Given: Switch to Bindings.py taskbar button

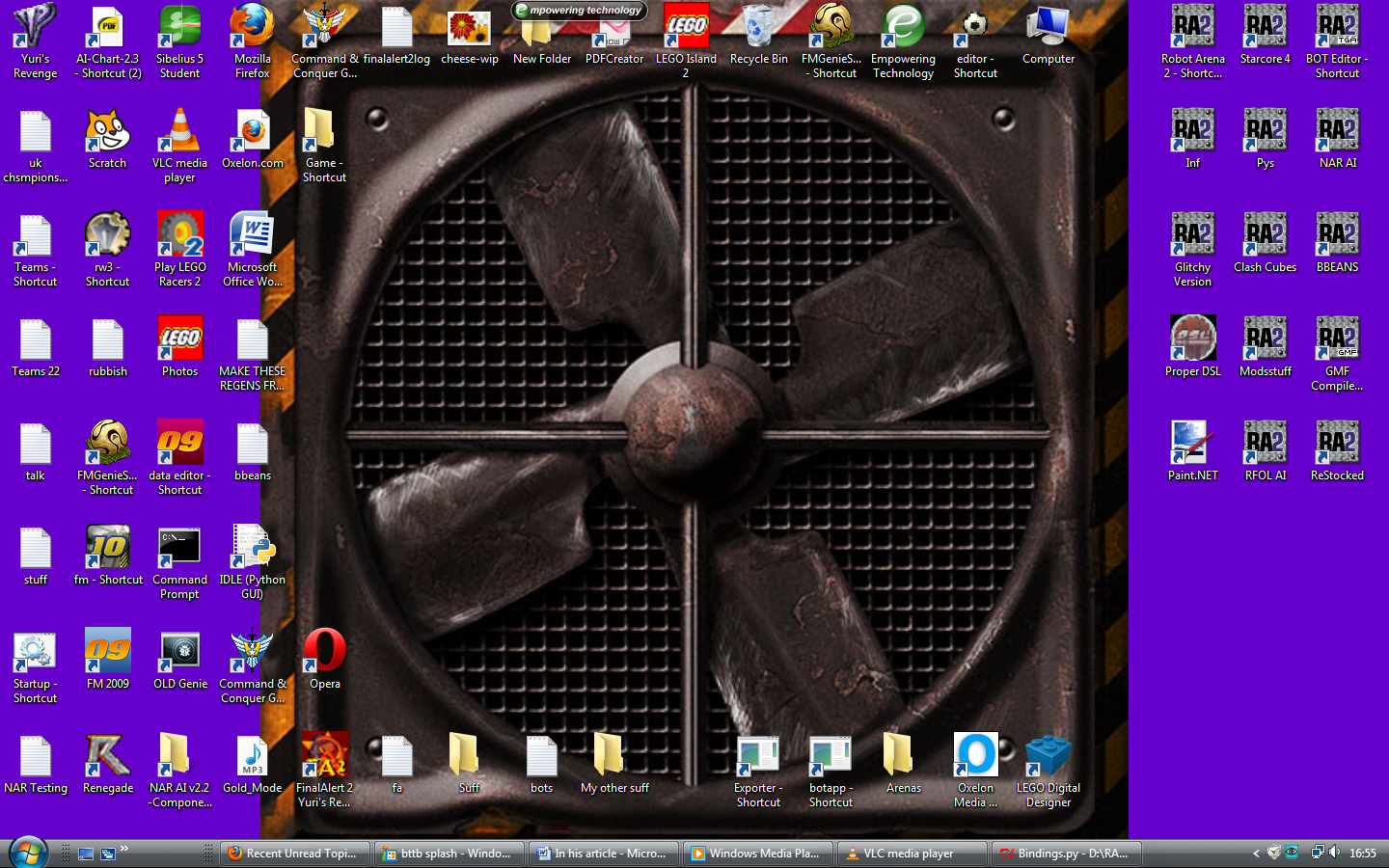Looking at the screenshot, I should [x=1067, y=854].
